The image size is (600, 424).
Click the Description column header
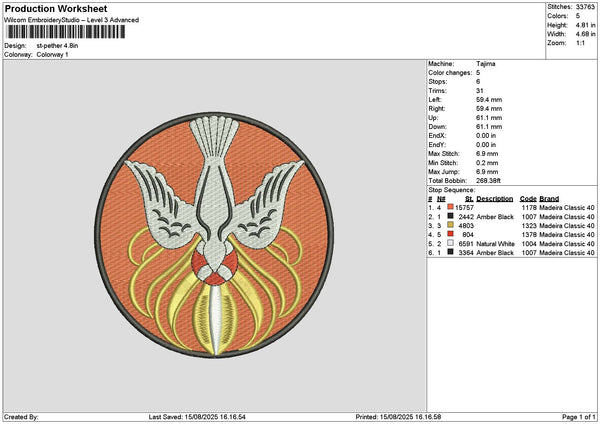494,198
